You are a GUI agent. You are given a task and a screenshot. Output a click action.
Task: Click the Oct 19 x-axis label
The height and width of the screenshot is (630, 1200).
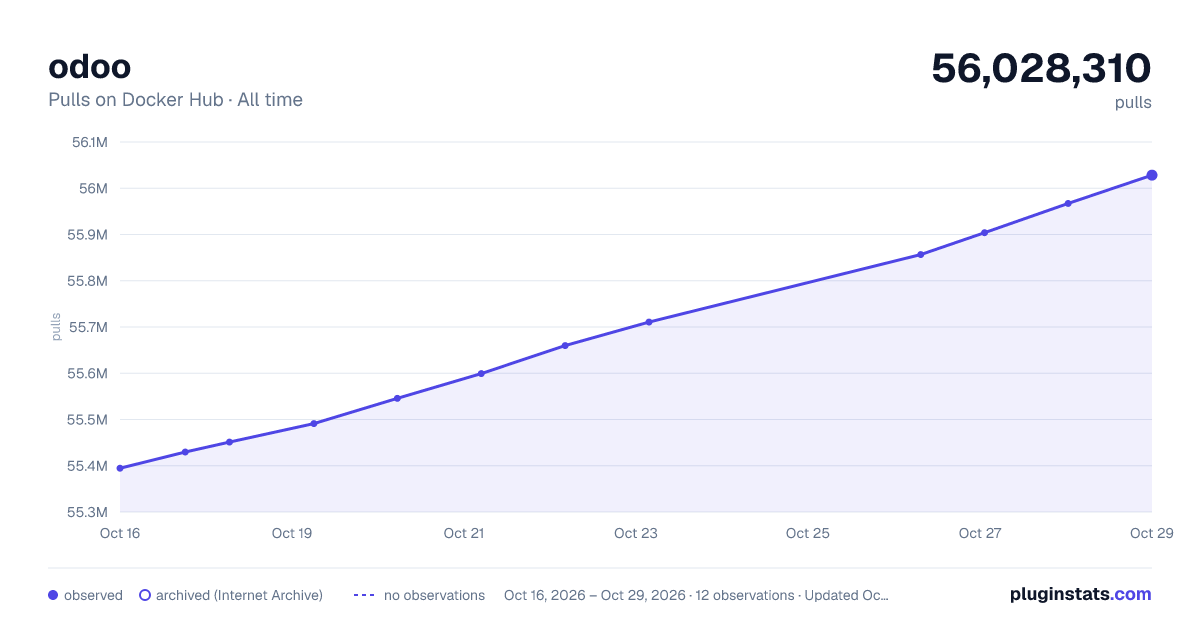[x=292, y=533]
